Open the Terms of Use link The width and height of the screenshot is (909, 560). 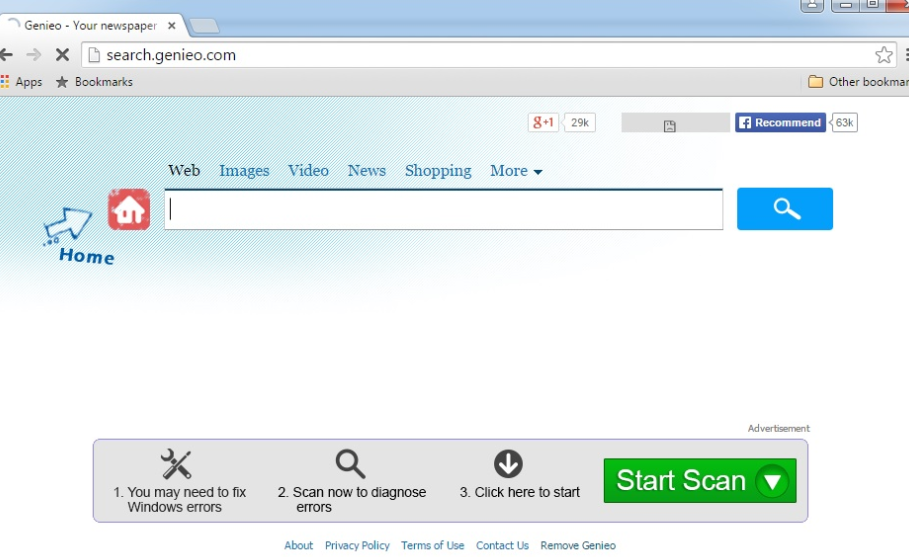pos(432,546)
